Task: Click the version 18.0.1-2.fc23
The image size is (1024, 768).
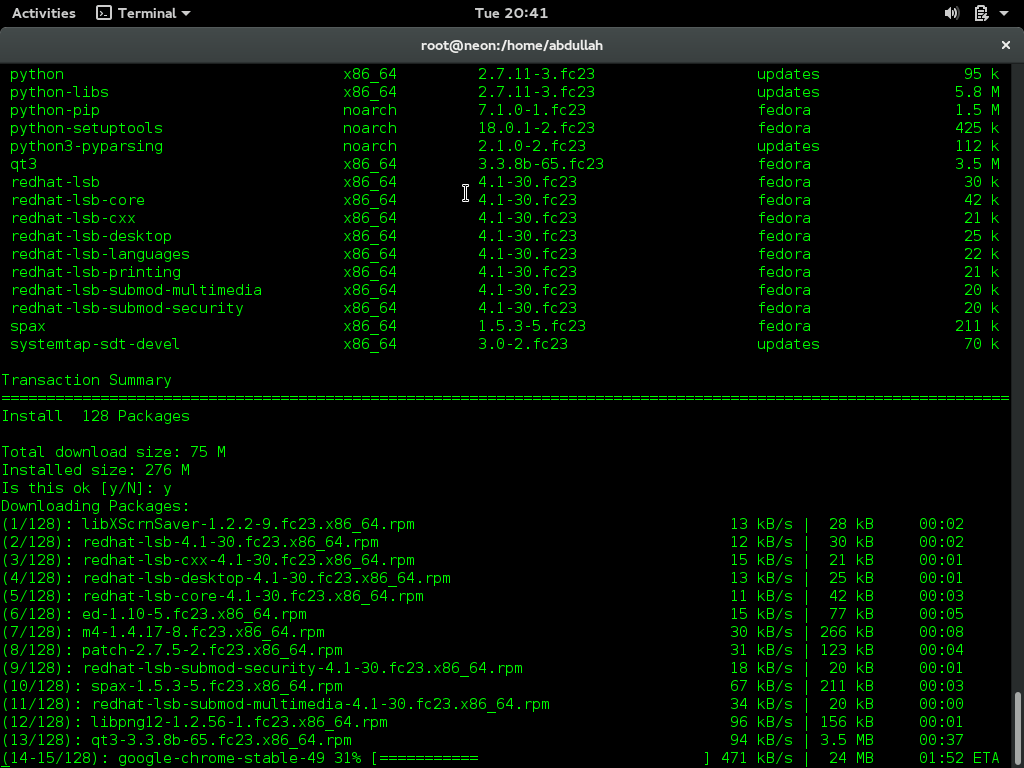Action: pos(536,128)
